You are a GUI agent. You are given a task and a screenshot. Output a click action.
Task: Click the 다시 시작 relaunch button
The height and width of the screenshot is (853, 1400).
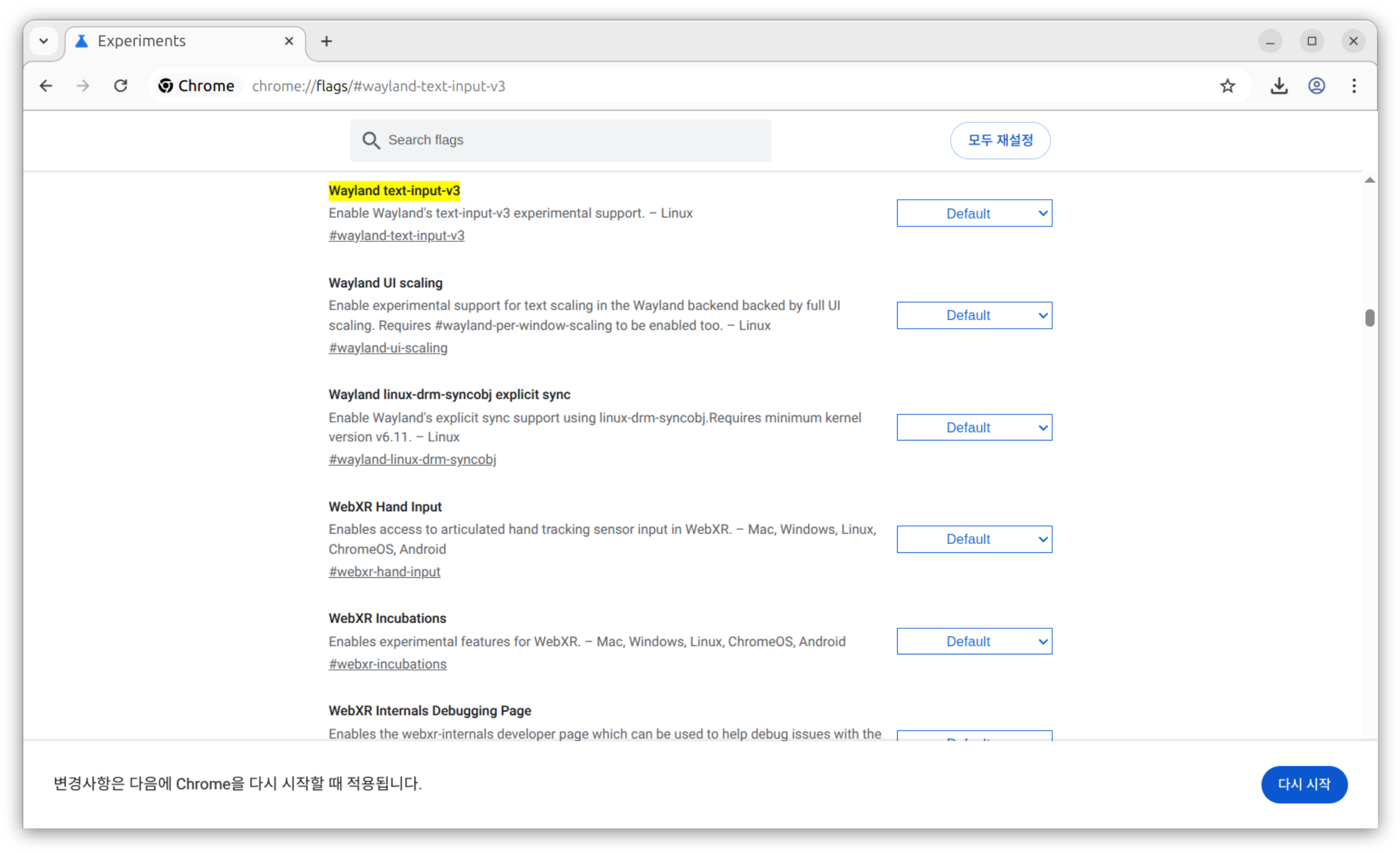pos(1303,784)
